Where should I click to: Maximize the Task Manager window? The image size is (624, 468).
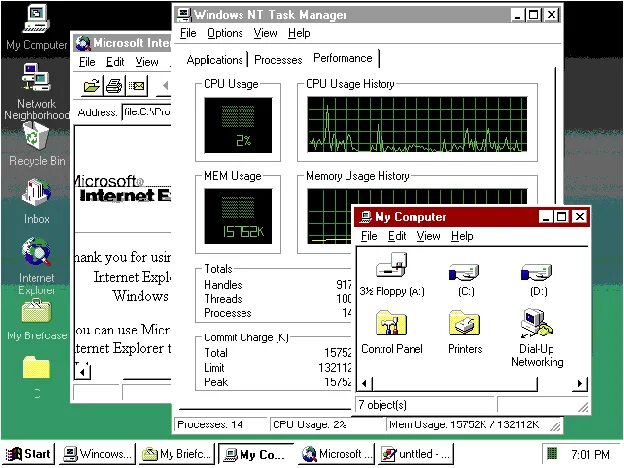pos(533,15)
